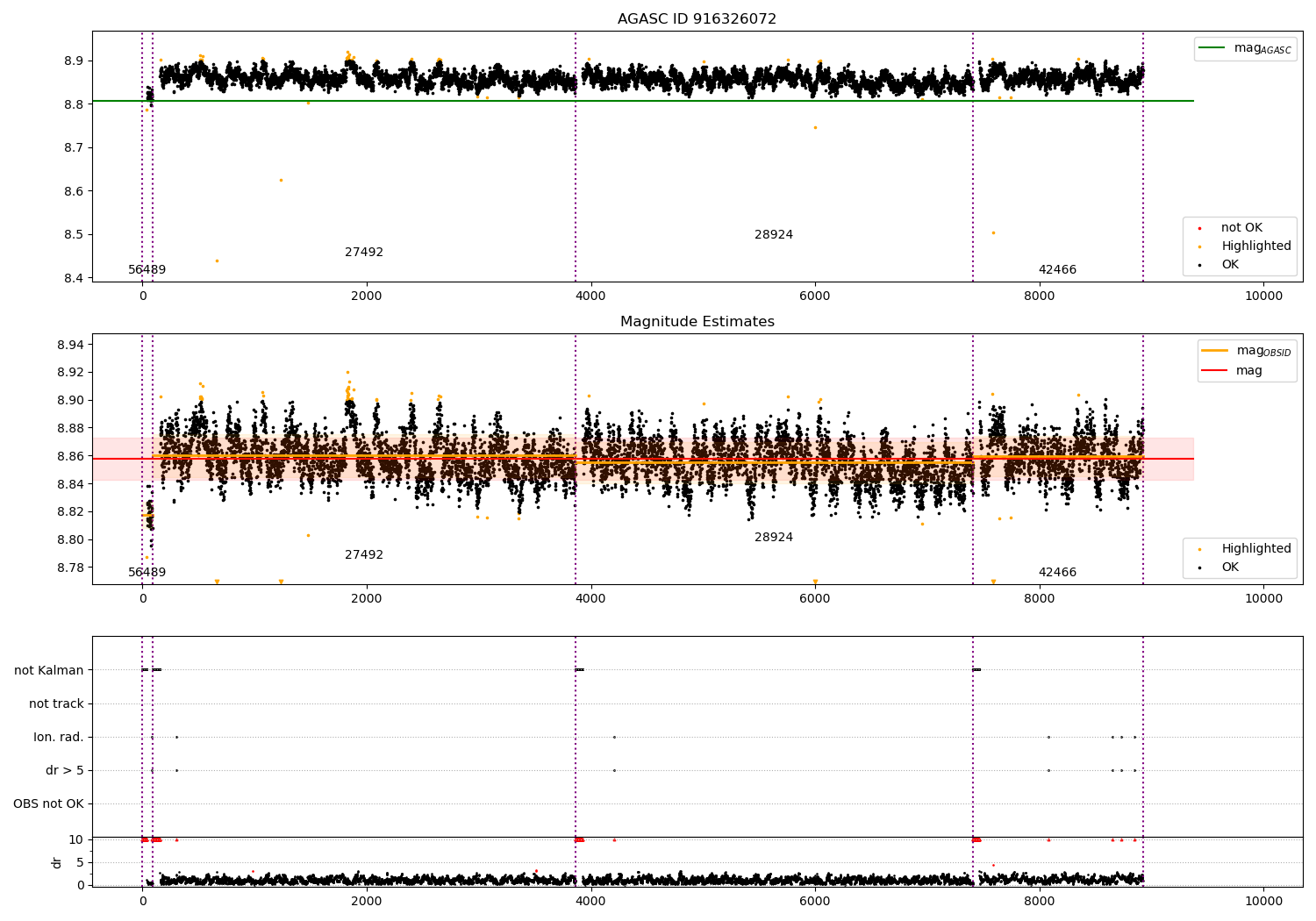
Task: Select the green mag AGASC legend line sample
Action: (x=1212, y=47)
